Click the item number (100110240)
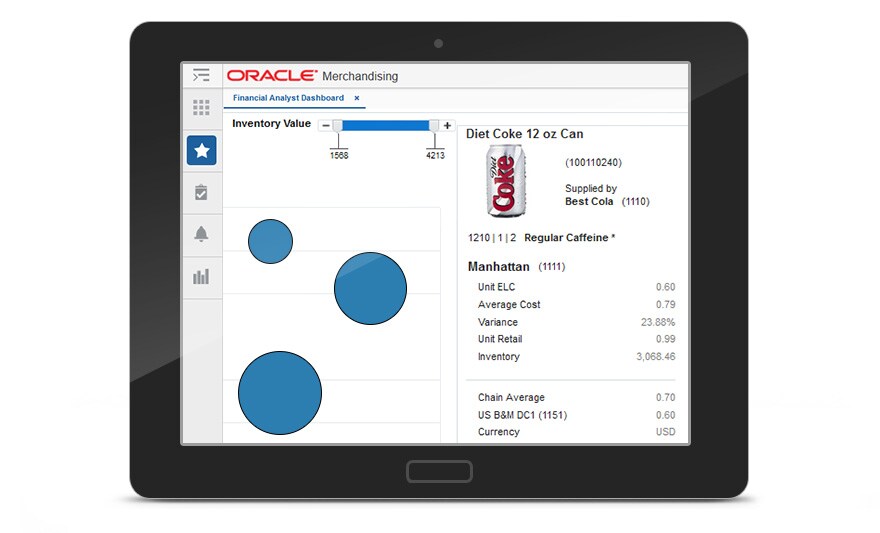 (x=593, y=163)
